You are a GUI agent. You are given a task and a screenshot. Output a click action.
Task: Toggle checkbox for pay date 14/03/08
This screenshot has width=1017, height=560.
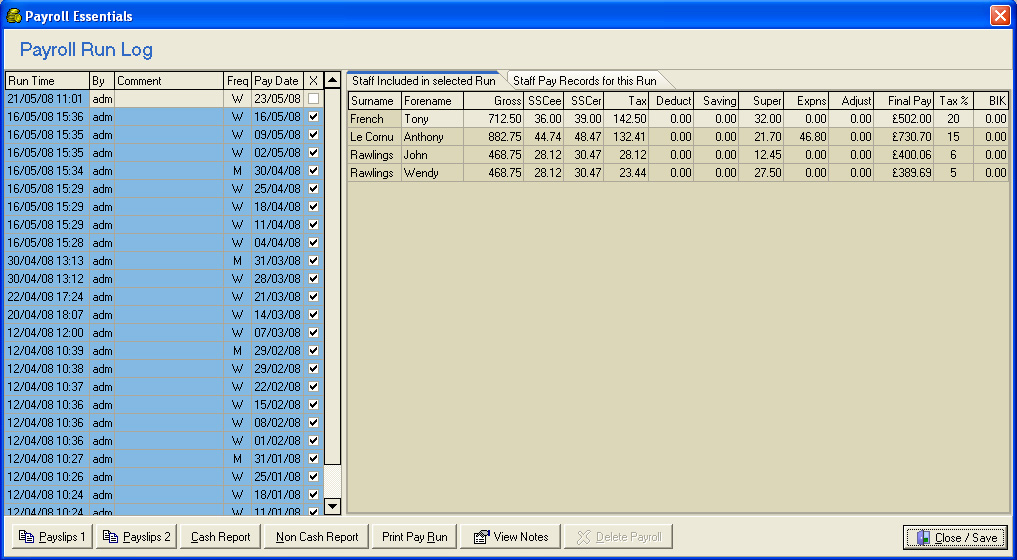[x=314, y=314]
